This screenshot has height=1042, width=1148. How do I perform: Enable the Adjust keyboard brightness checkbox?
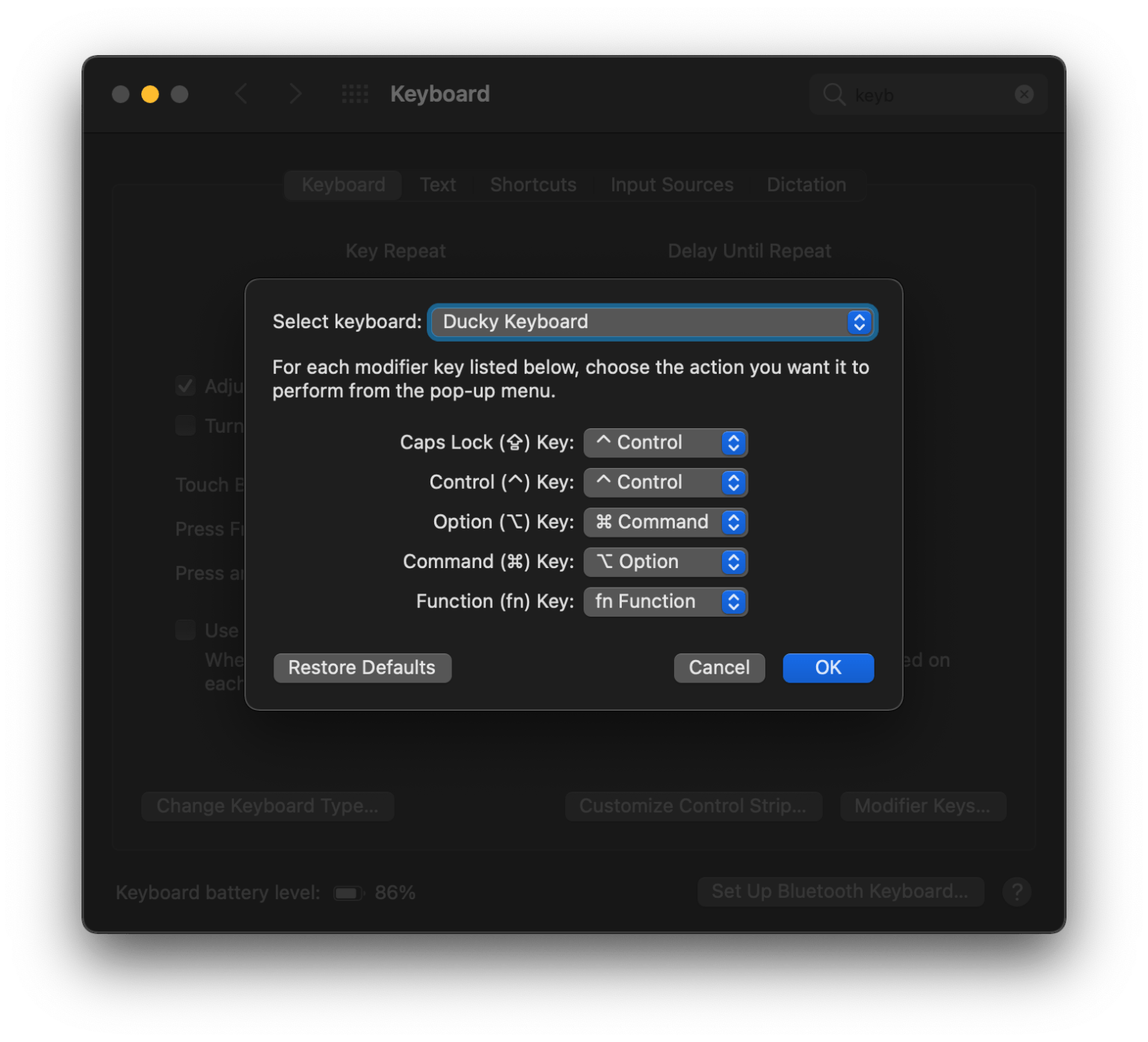pos(185,386)
